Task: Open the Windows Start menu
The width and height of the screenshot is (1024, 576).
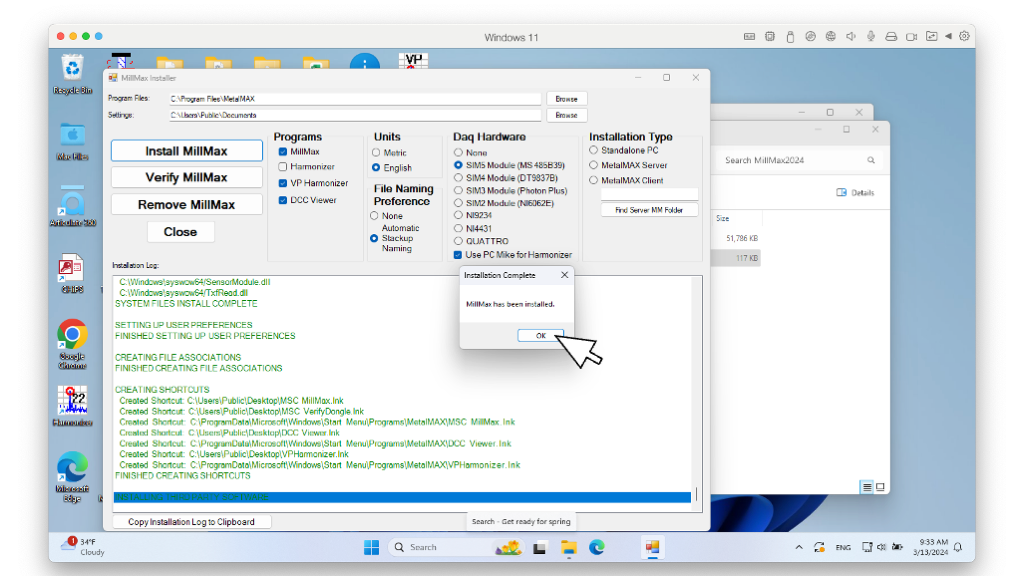Action: (x=372, y=547)
